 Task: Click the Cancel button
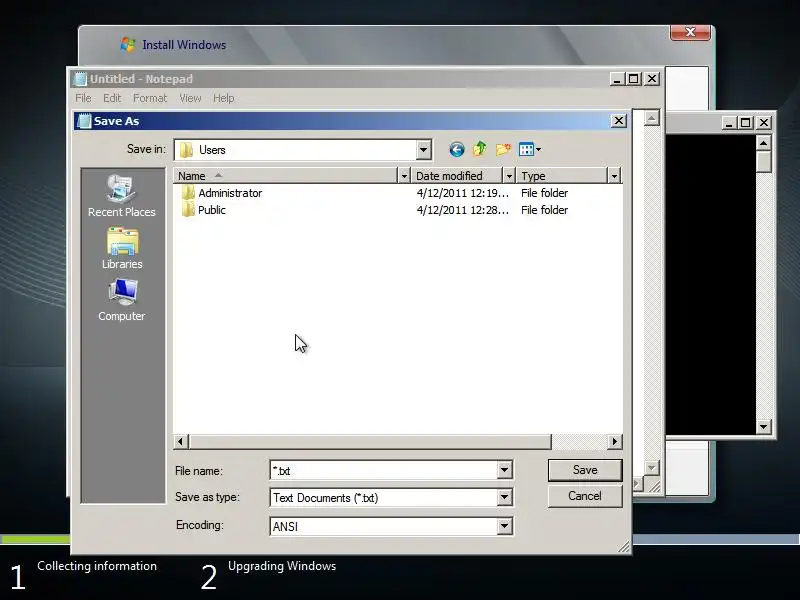point(585,496)
